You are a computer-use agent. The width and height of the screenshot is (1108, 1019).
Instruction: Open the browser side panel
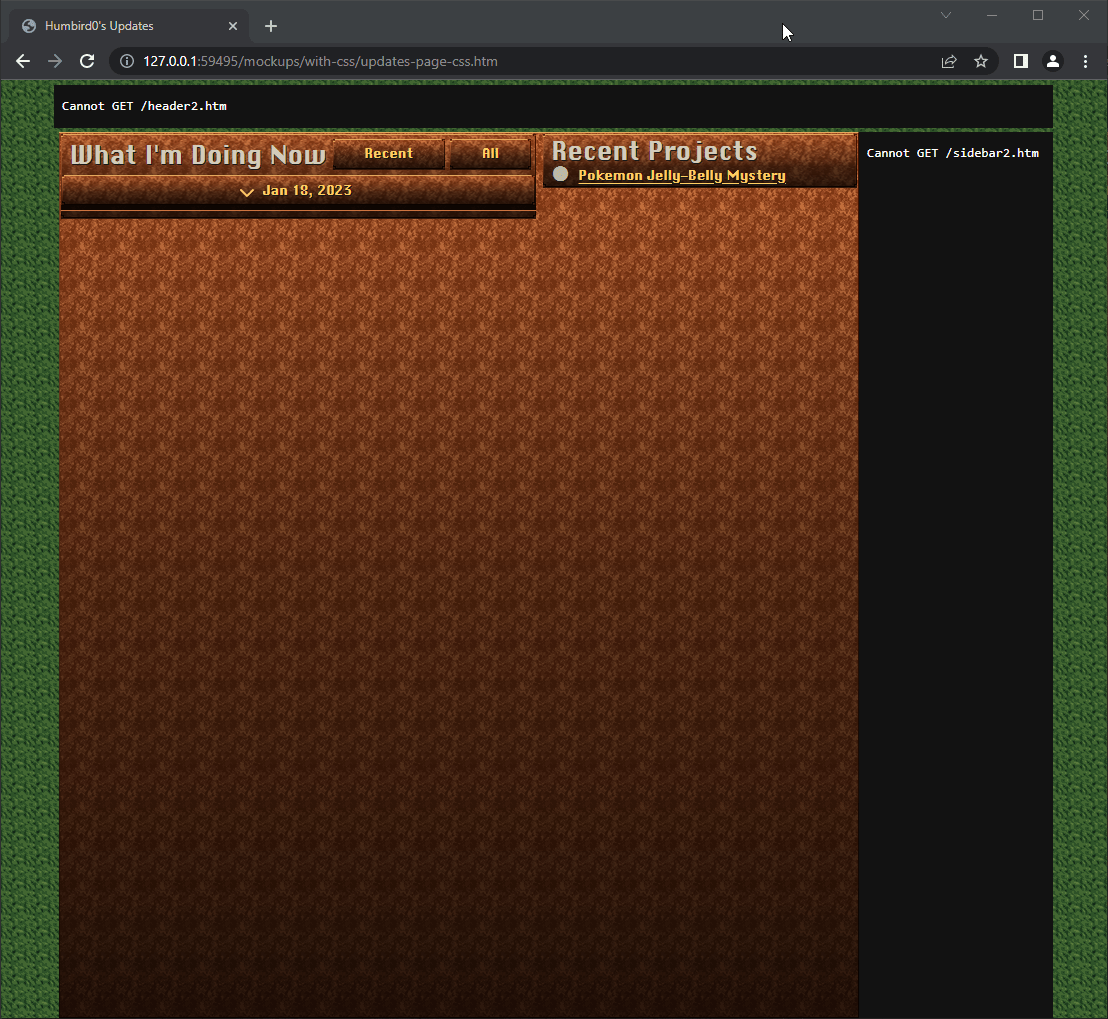click(x=1020, y=61)
